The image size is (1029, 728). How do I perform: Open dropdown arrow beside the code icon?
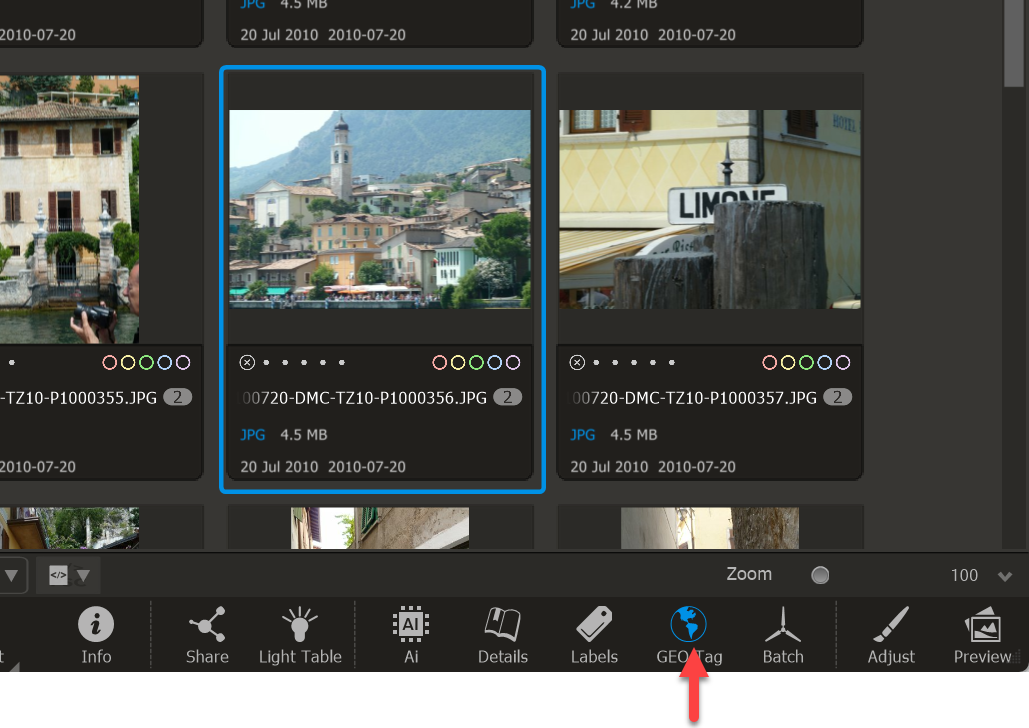[x=83, y=576]
